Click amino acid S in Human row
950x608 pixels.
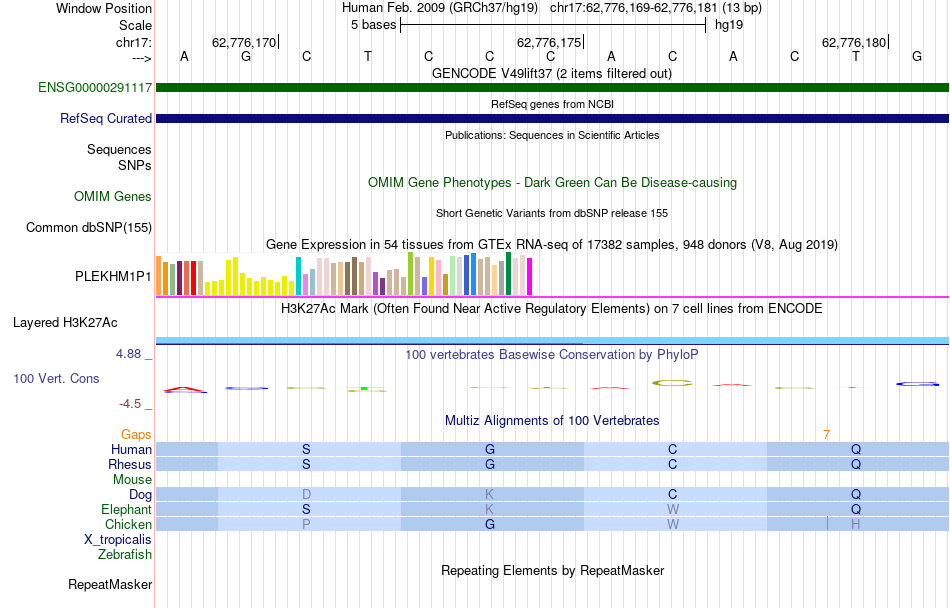coord(306,450)
